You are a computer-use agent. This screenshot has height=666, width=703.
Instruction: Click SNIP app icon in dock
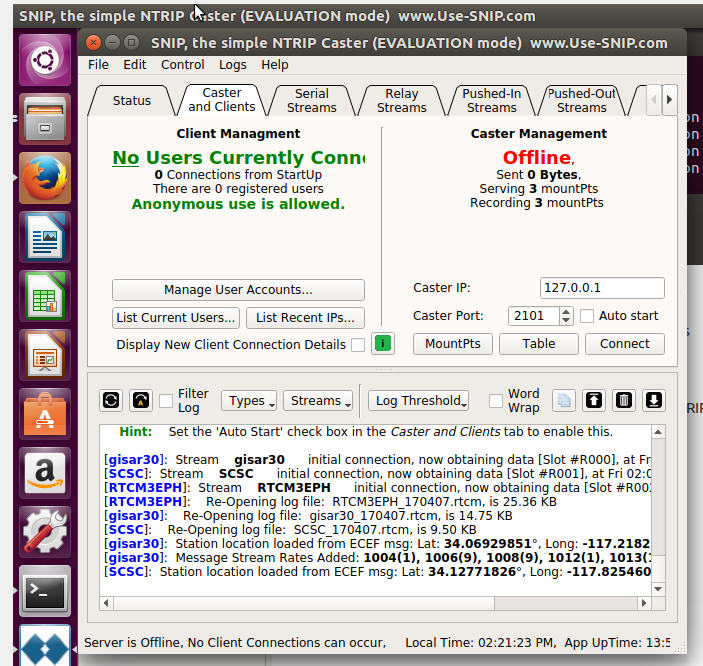coord(45,646)
